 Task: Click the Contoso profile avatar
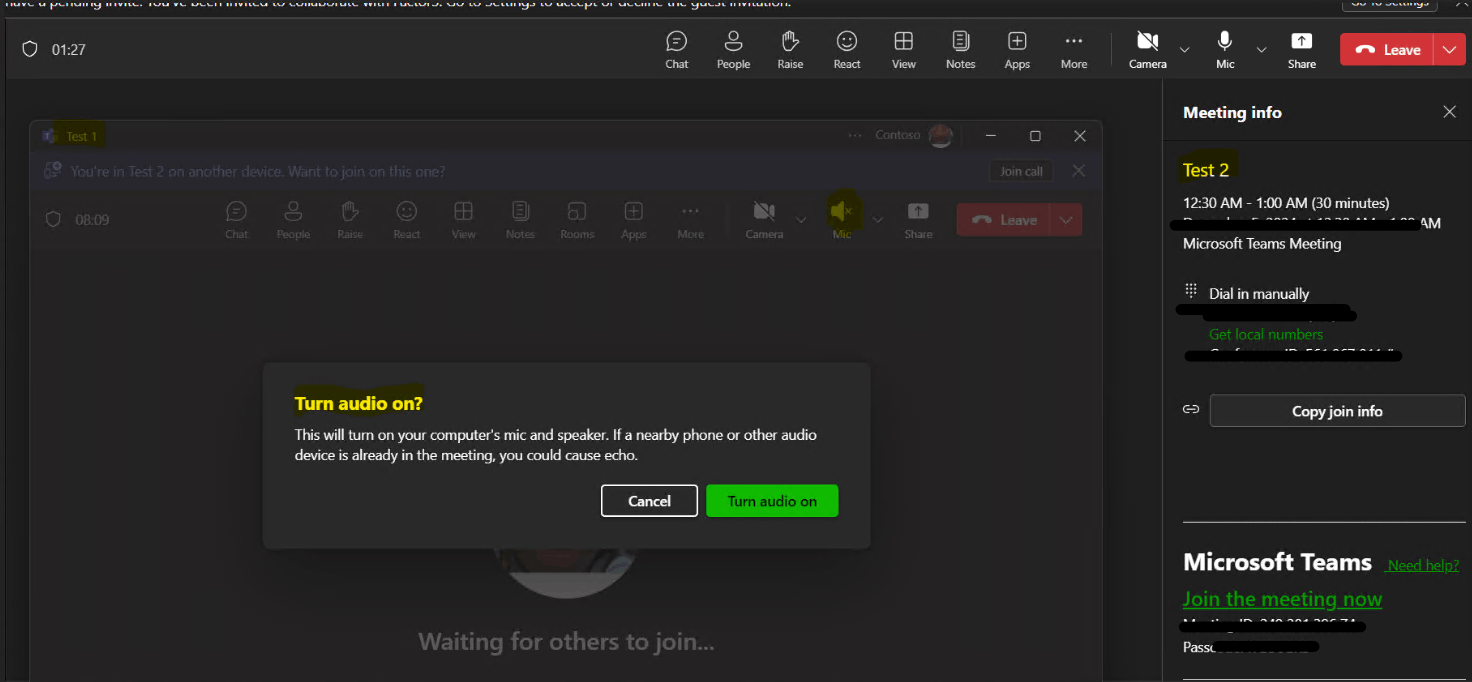[940, 136]
